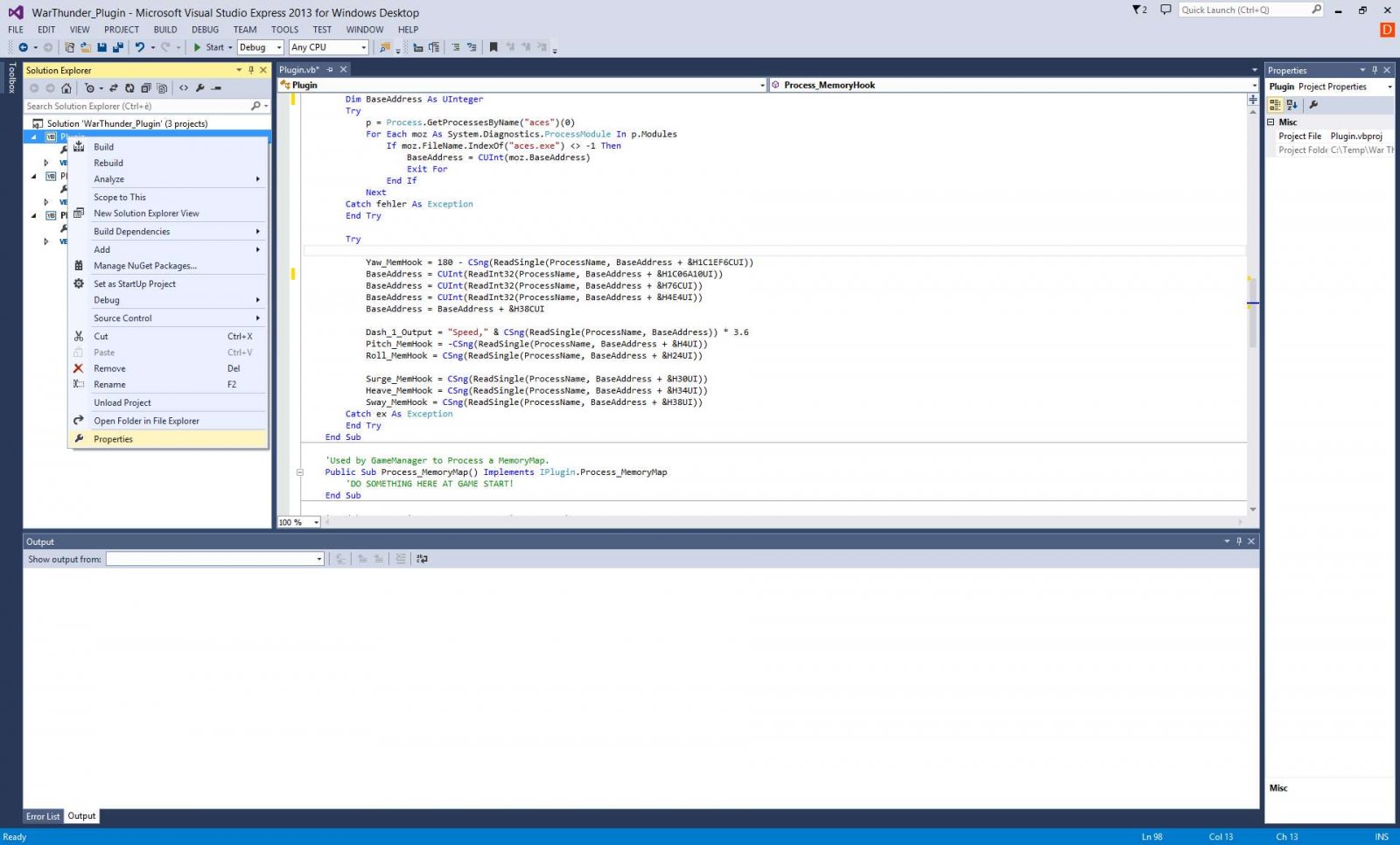The width and height of the screenshot is (1400, 845).
Task: Save the current file with the floppy icon
Action: (x=101, y=47)
